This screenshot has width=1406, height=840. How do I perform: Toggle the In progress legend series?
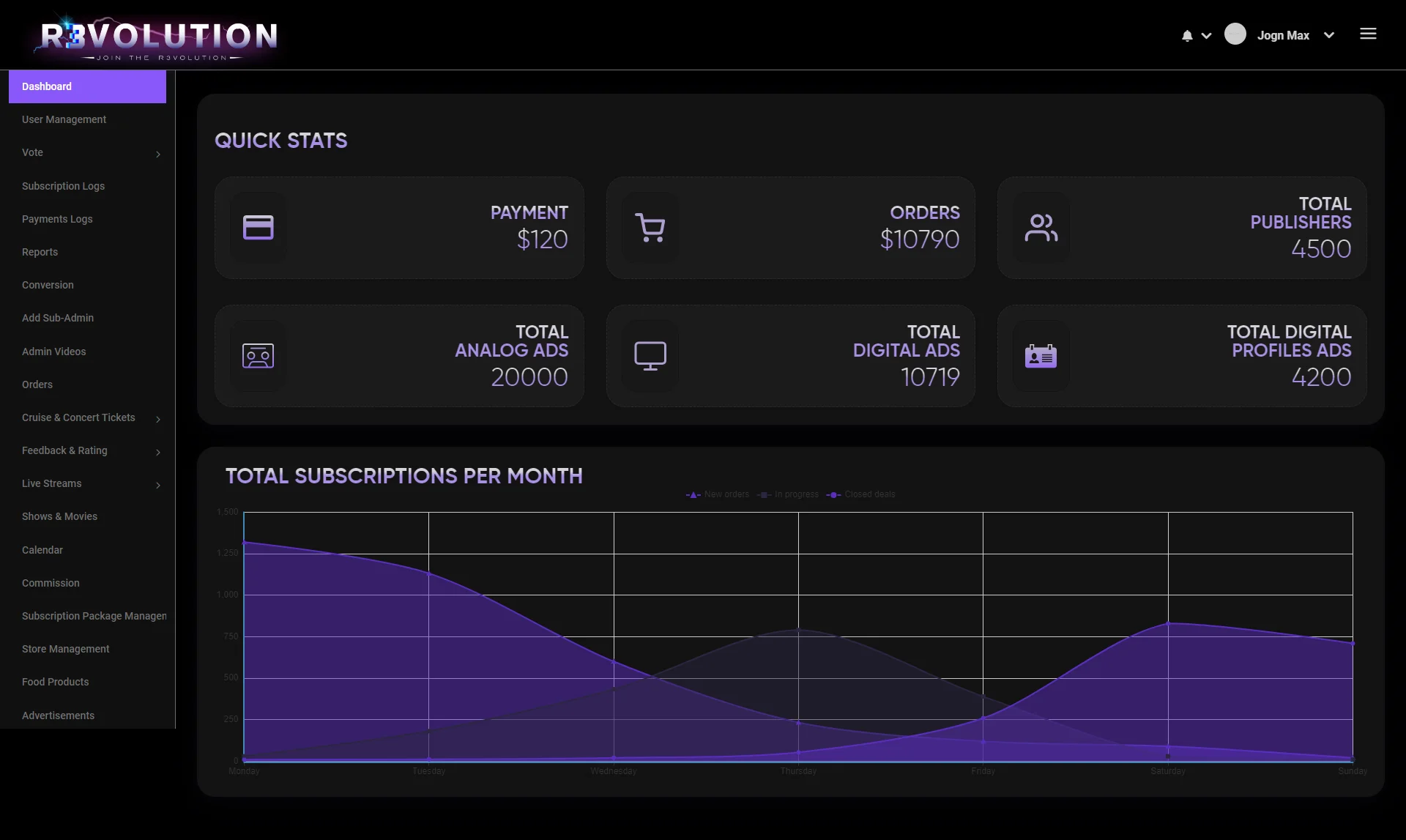[x=788, y=495]
